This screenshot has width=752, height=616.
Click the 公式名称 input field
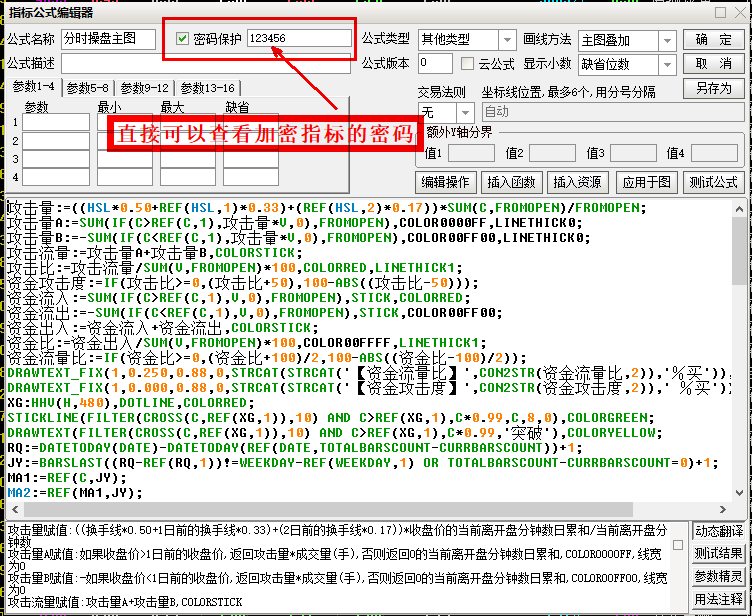108,39
